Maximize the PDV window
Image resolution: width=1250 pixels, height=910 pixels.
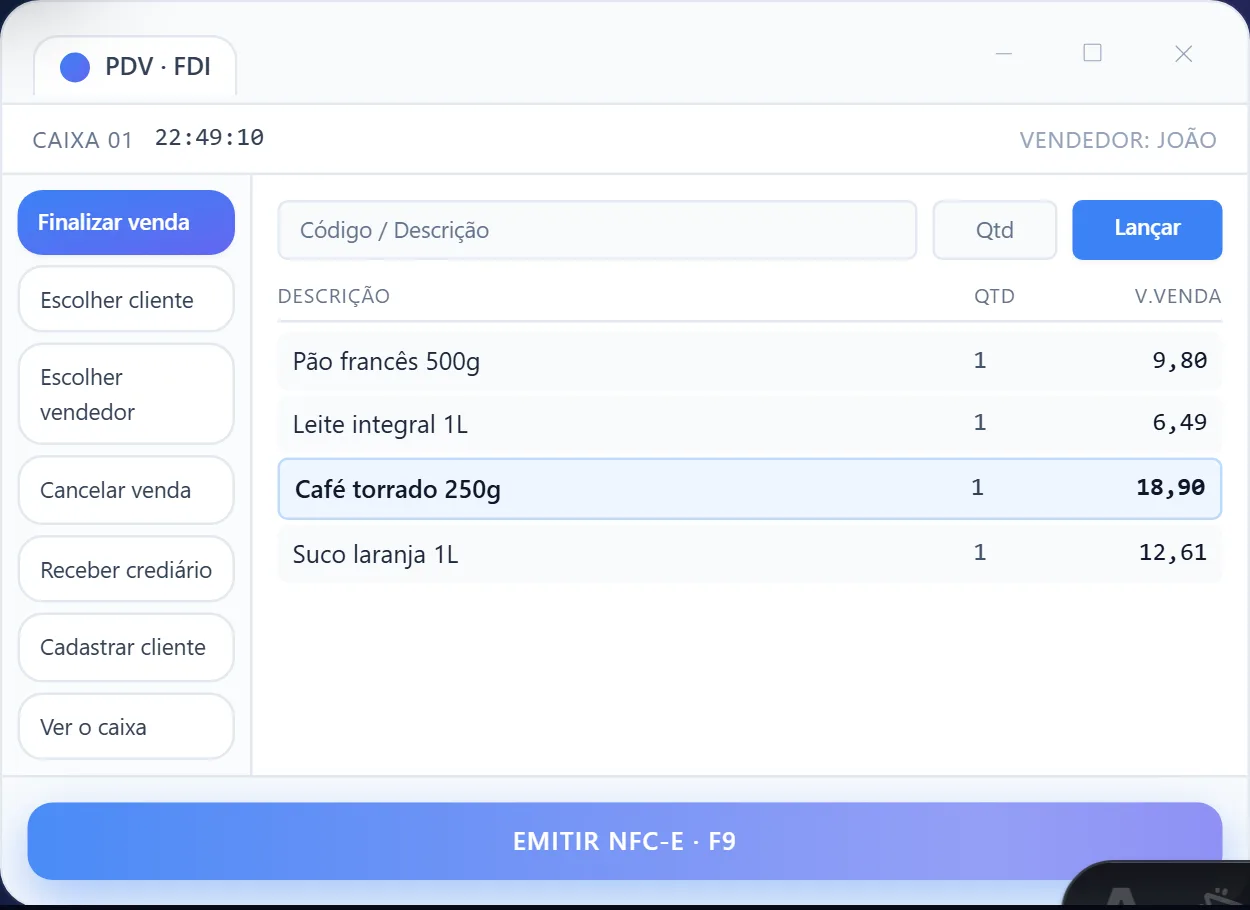click(1093, 53)
